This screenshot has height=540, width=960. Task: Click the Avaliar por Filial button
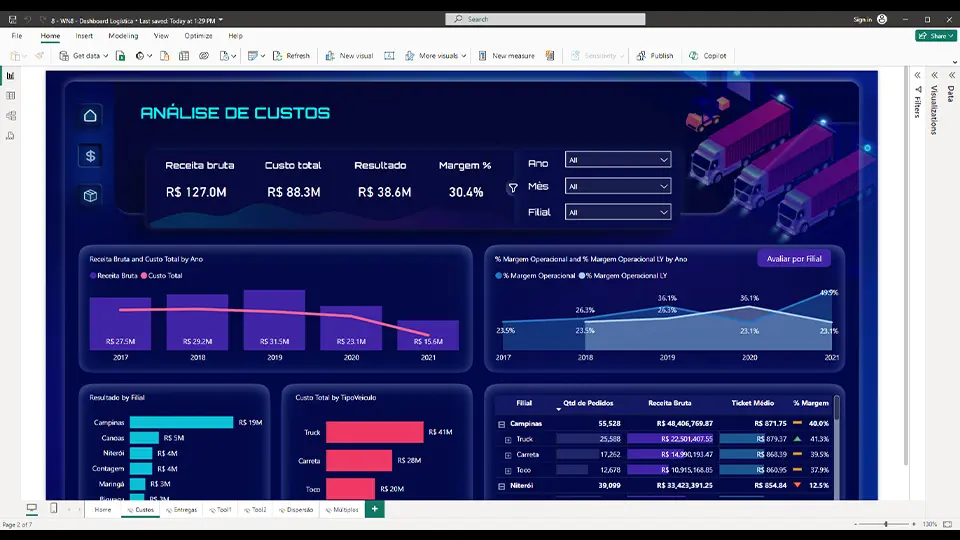794,259
